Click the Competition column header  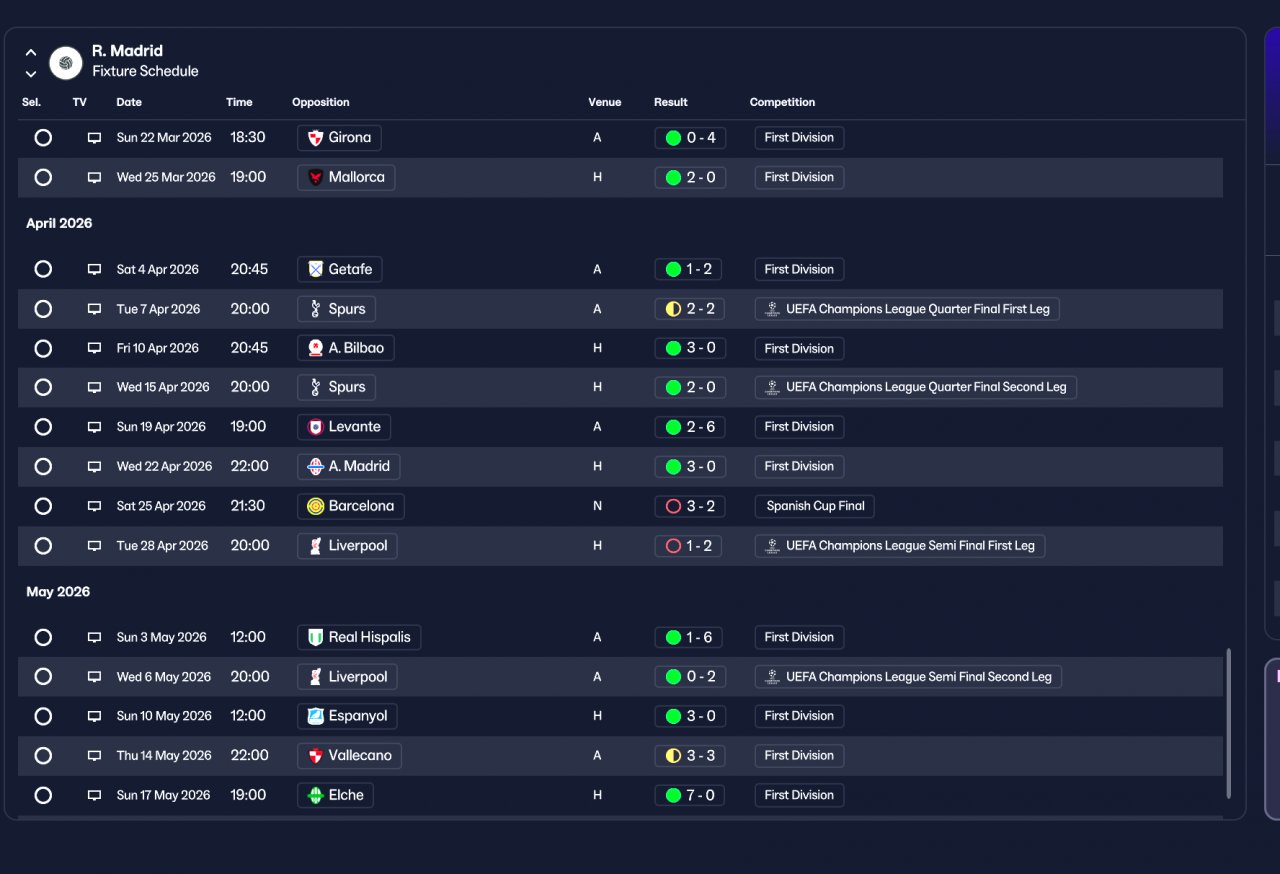coord(782,102)
